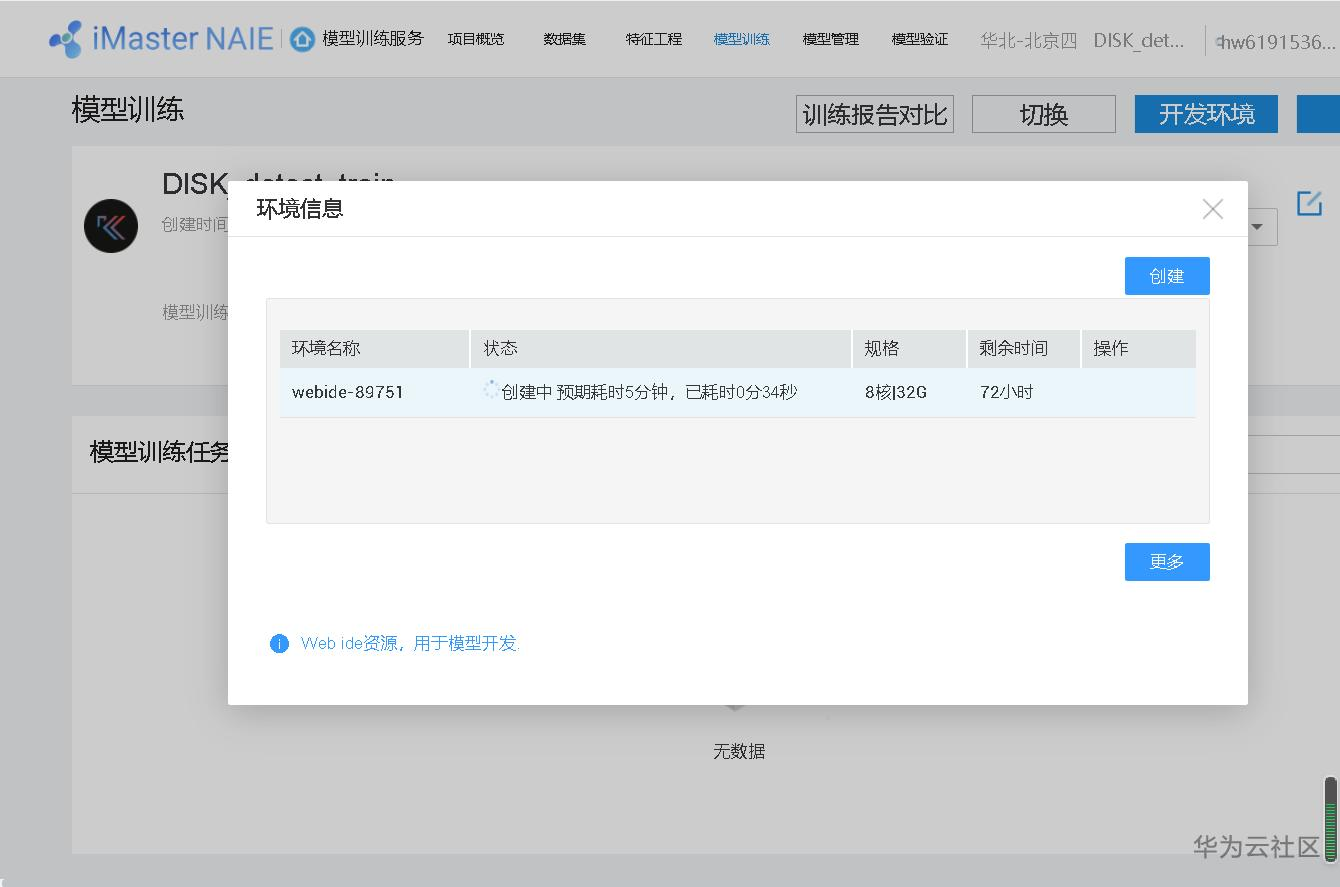
Task: Go to the 特征工程 tab
Action: 654,39
